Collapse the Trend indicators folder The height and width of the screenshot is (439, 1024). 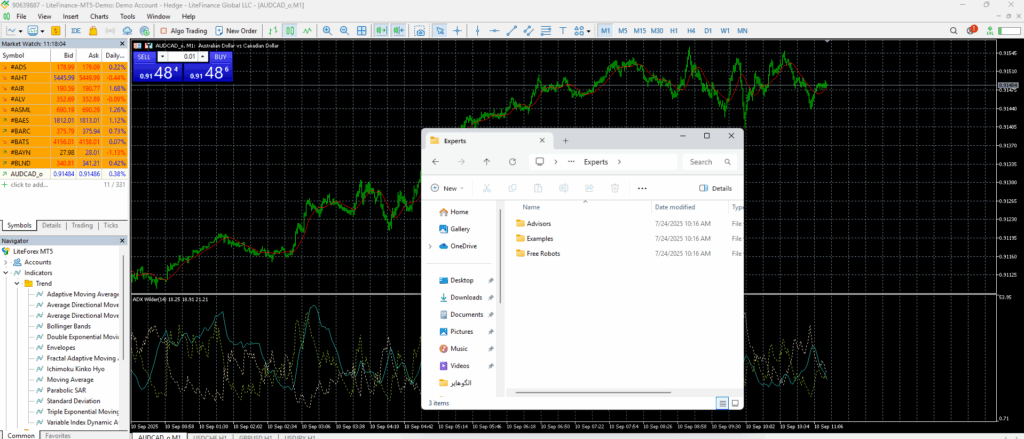[17, 284]
